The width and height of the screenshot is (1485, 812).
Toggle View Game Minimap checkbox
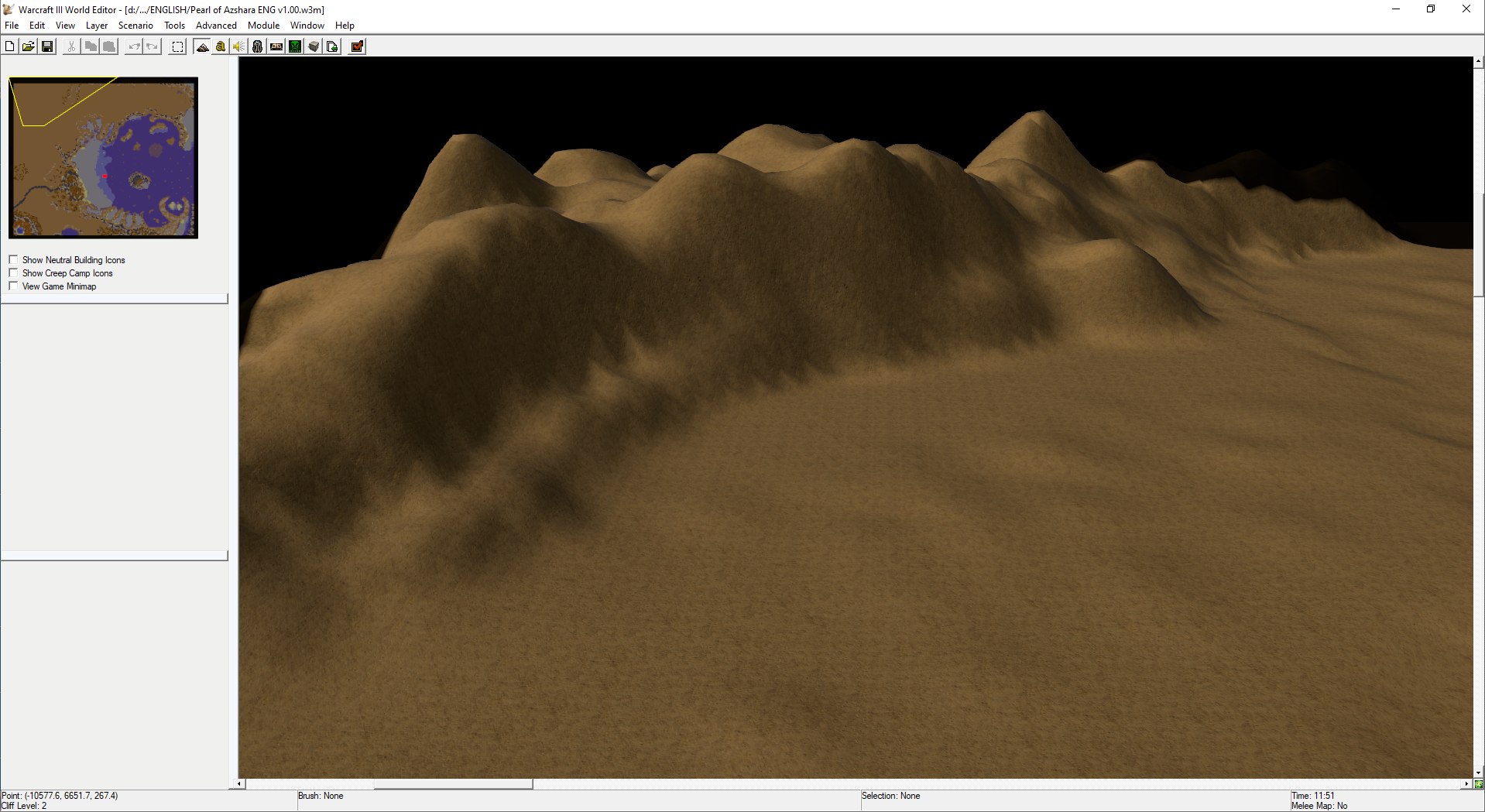13,286
